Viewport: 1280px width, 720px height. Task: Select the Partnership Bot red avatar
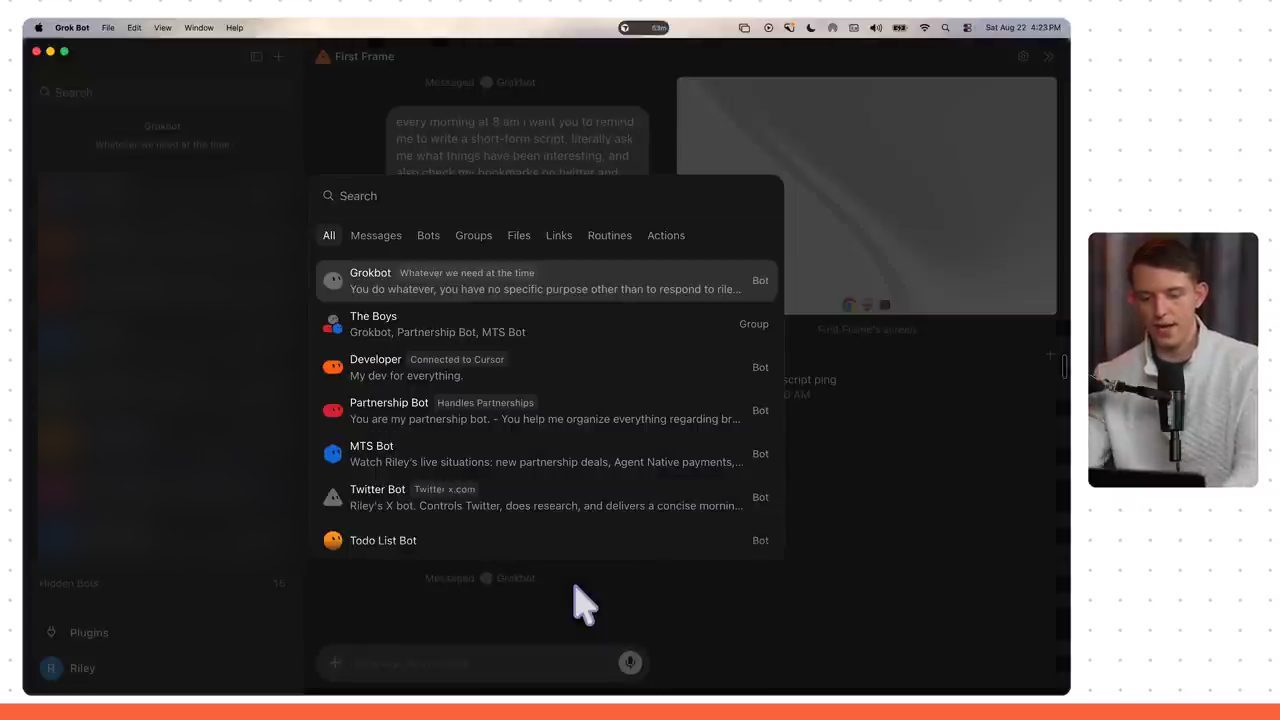[333, 410]
